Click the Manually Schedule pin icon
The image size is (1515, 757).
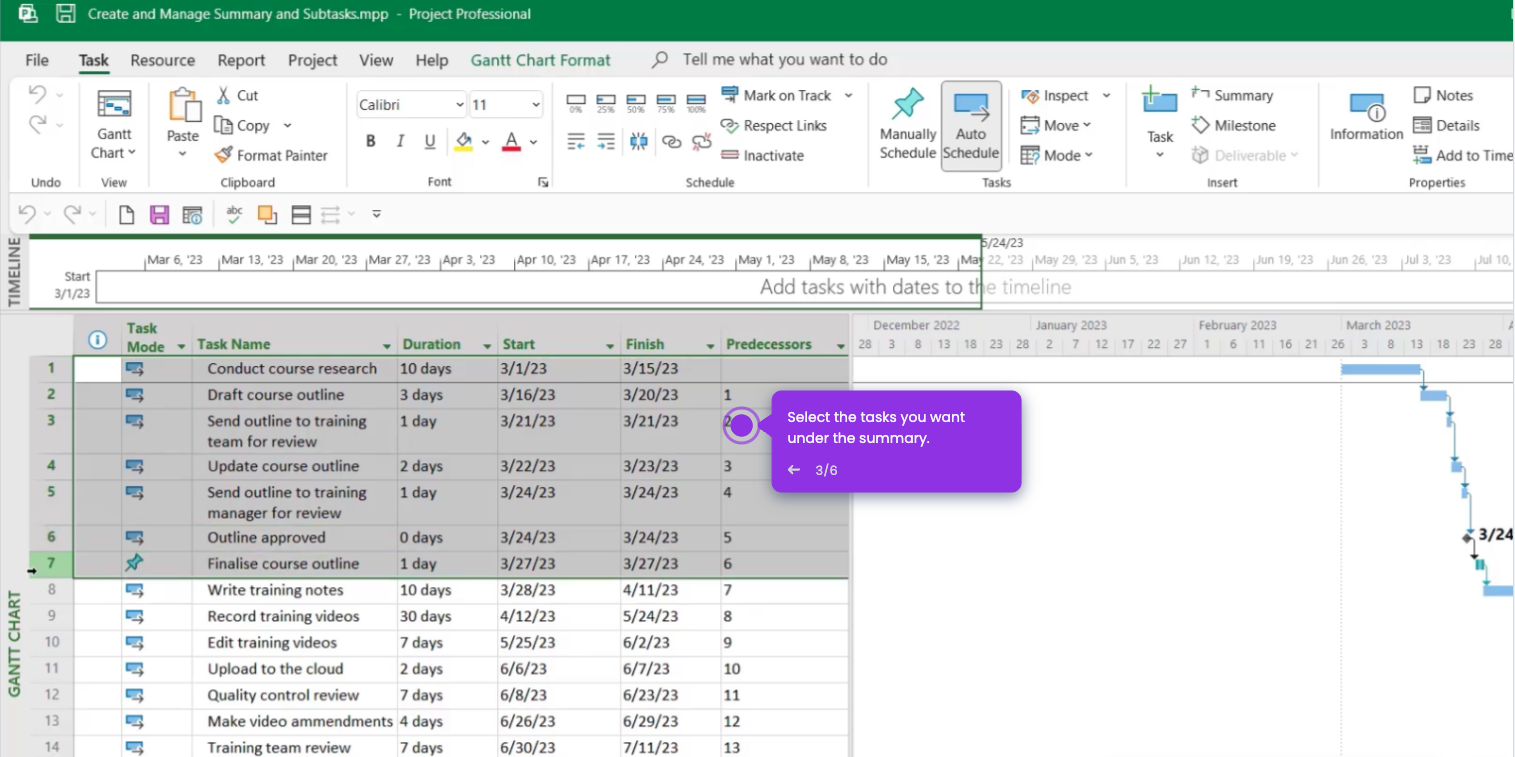coord(907,104)
